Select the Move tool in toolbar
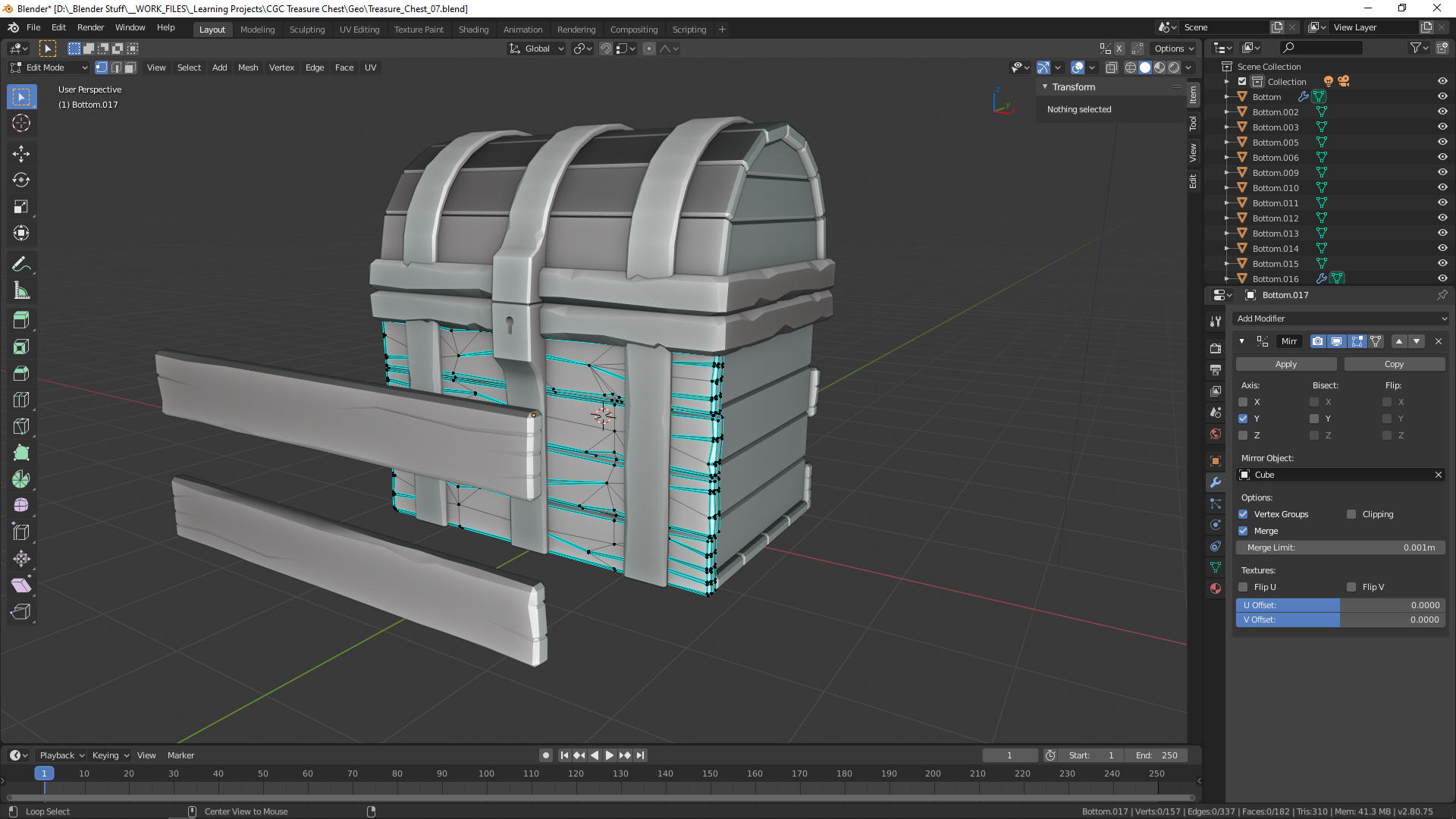The width and height of the screenshot is (1456, 819). tap(21, 153)
